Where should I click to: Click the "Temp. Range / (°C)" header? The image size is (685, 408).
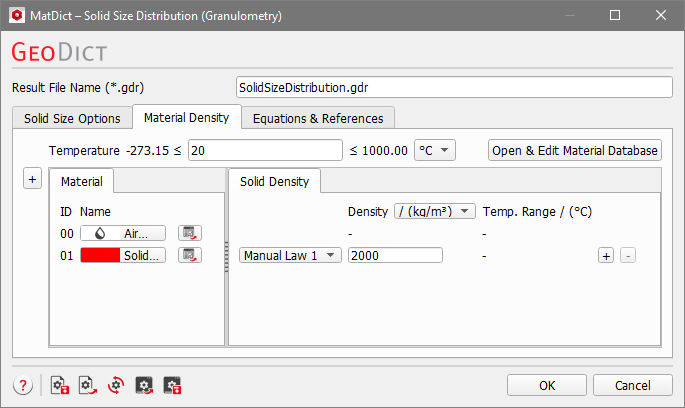point(537,212)
